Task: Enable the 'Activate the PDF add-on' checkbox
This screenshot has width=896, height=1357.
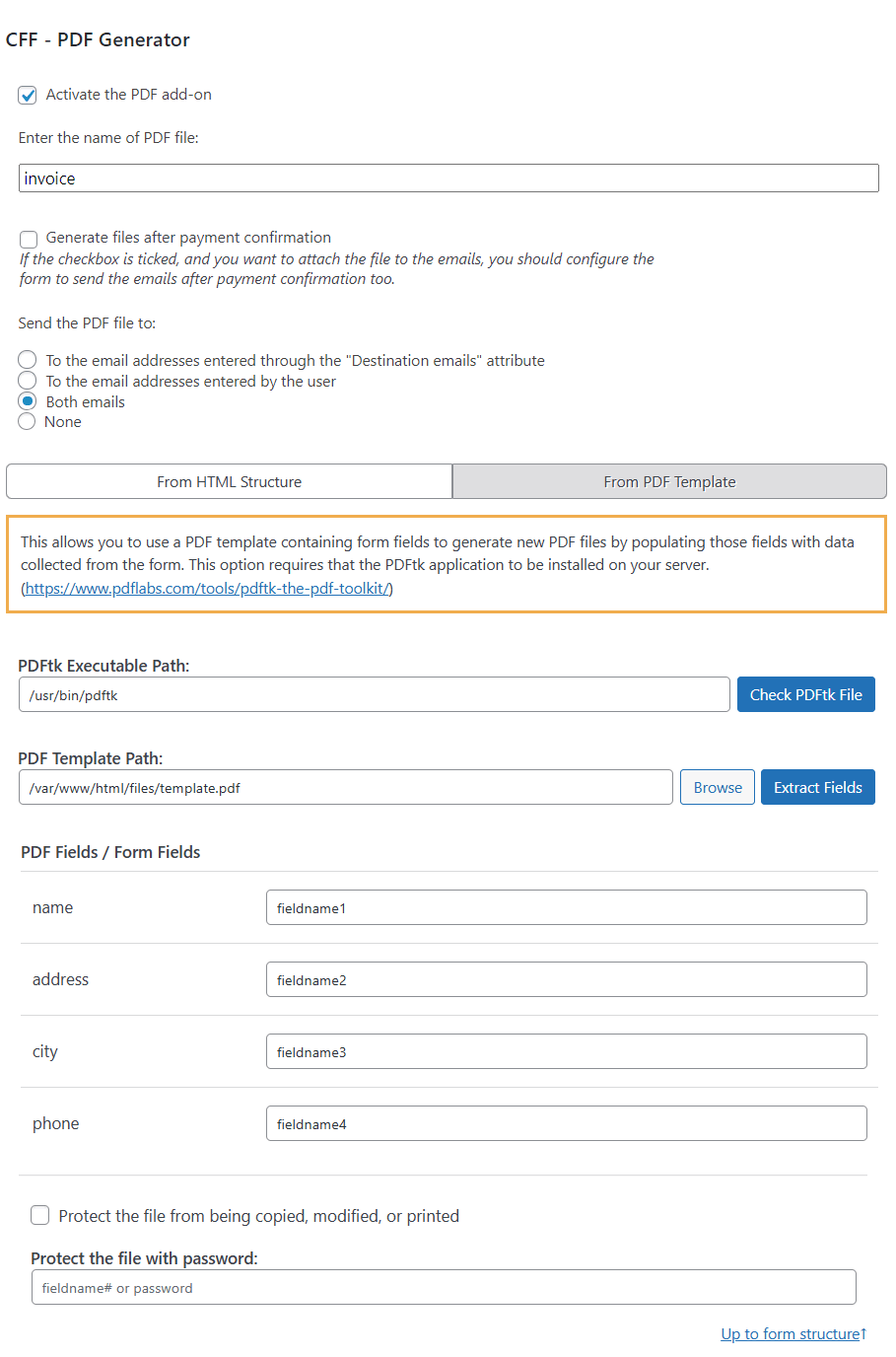Action: point(28,95)
